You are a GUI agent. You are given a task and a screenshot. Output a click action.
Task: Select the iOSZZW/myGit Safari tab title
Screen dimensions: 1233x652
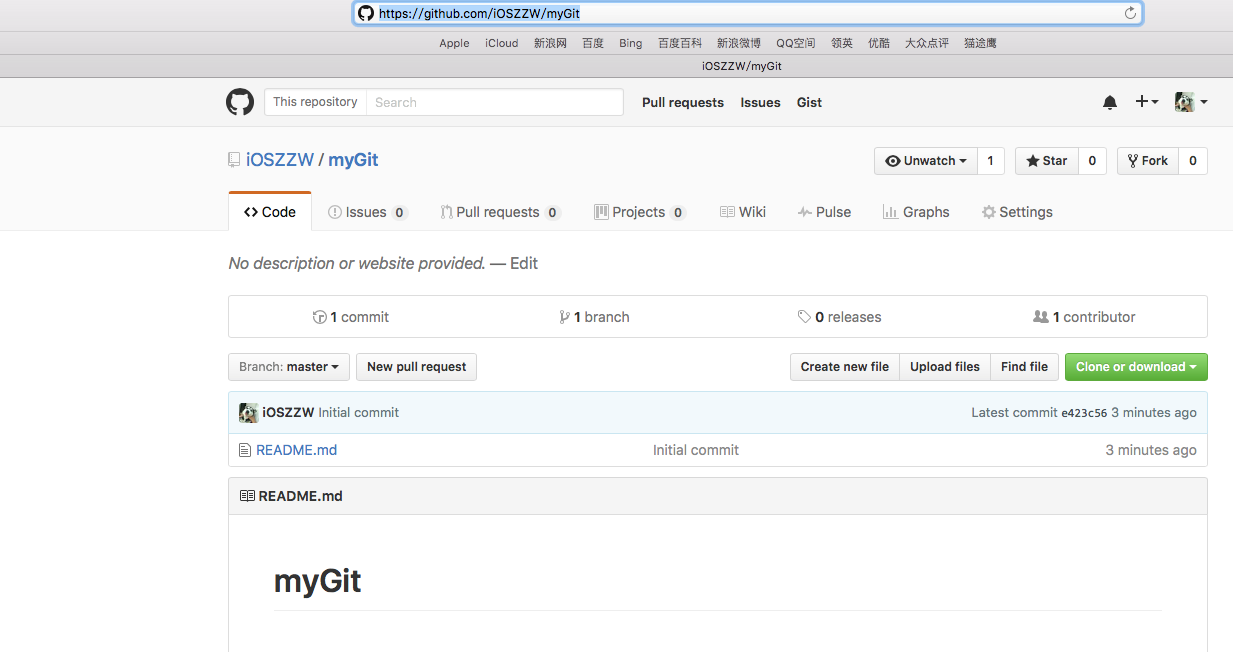click(741, 66)
